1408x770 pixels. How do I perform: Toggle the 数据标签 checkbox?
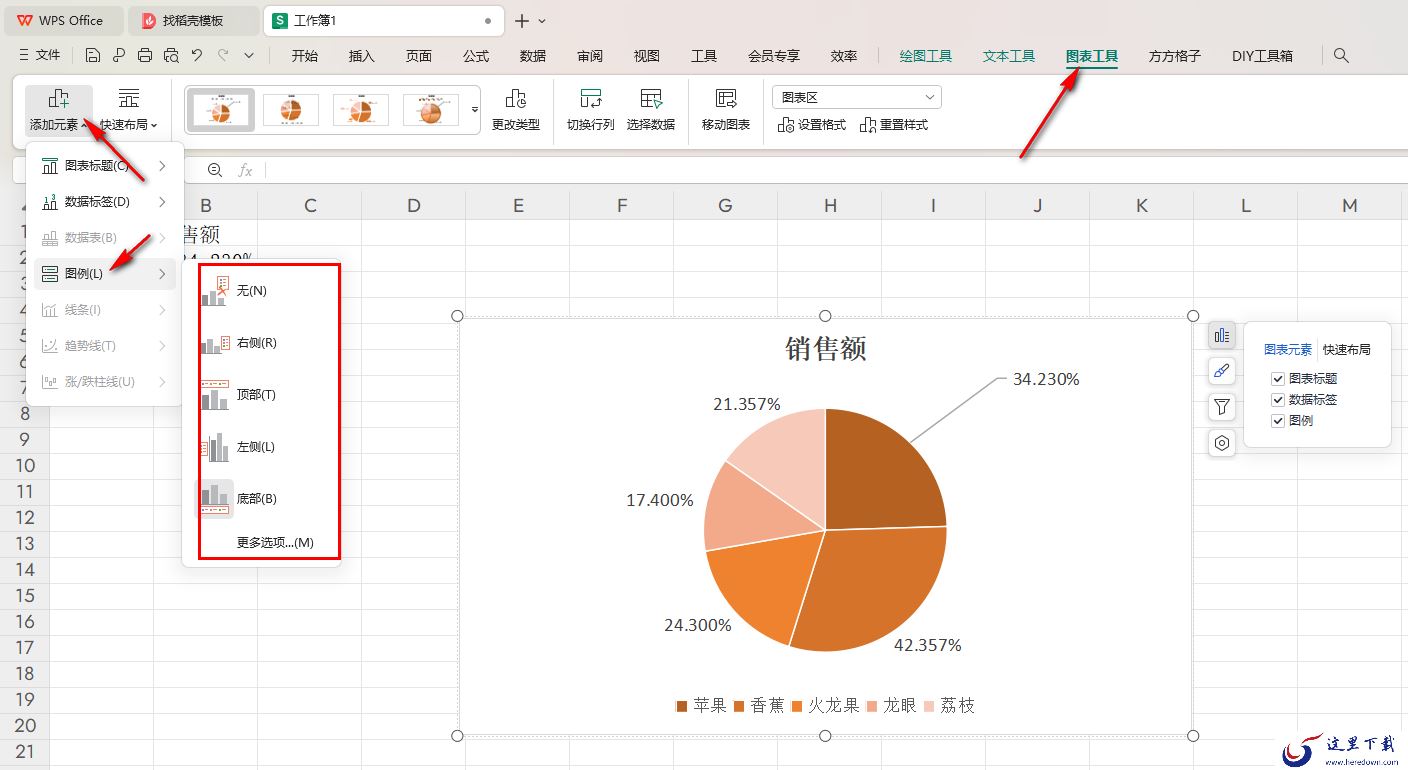[x=1278, y=400]
